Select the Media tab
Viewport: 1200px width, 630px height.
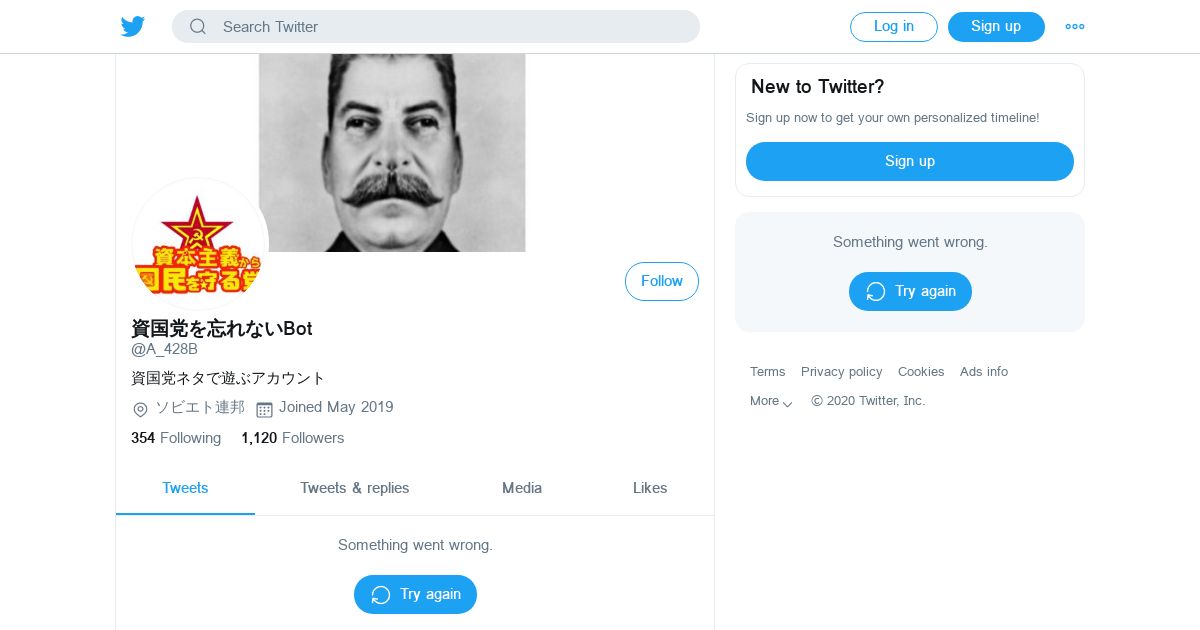pos(521,488)
